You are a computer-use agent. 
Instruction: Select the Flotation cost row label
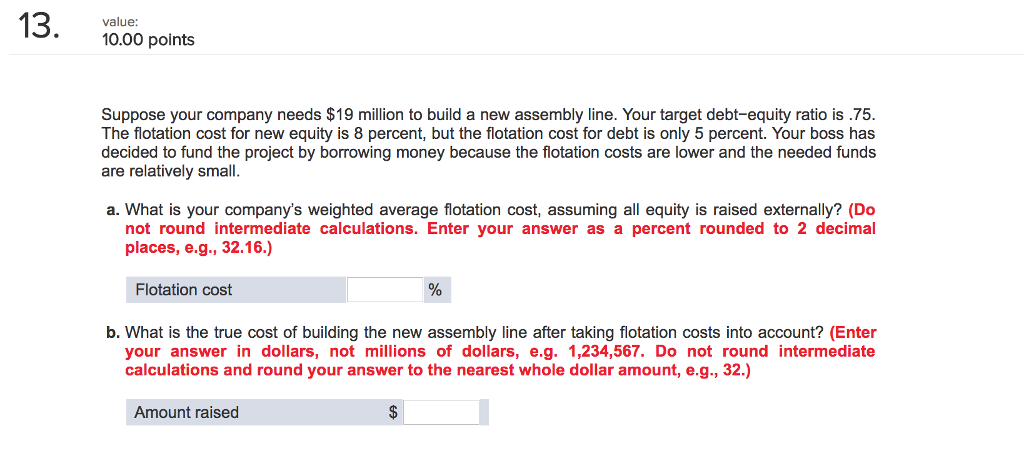[184, 290]
